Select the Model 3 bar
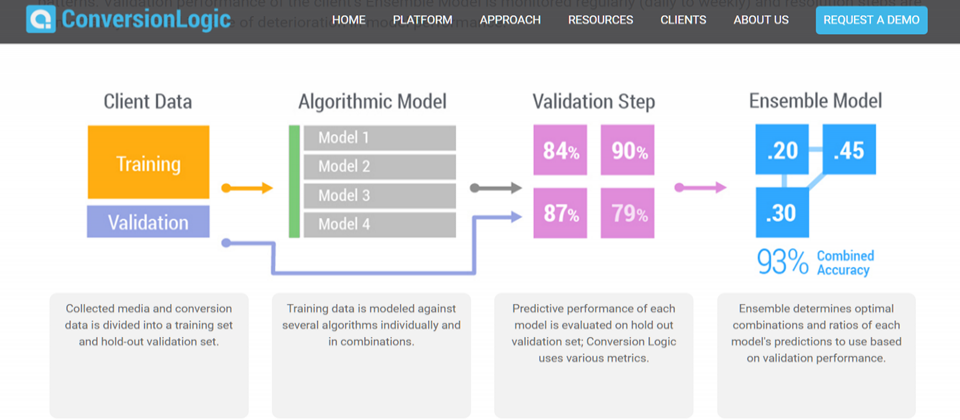The width and height of the screenshot is (960, 420). click(380, 196)
